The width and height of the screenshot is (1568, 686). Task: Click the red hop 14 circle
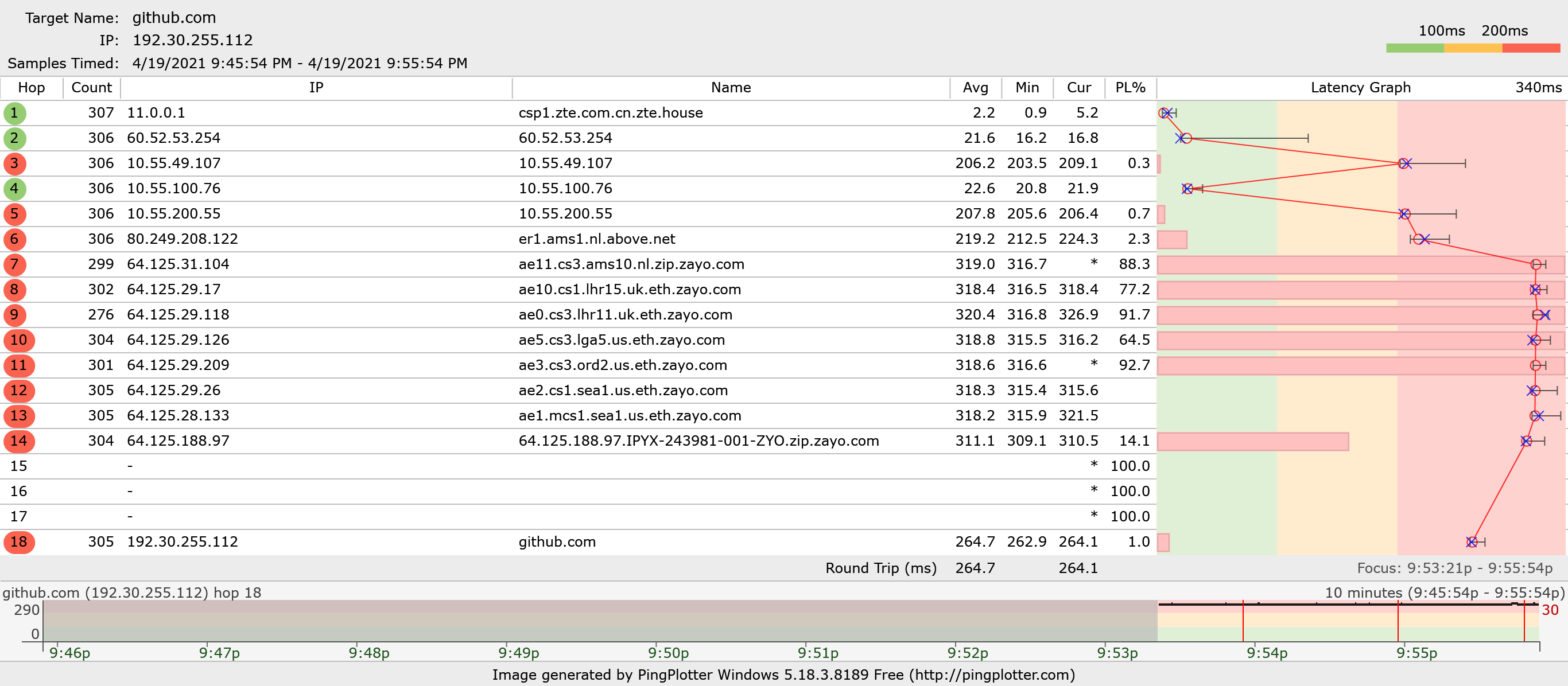[19, 442]
